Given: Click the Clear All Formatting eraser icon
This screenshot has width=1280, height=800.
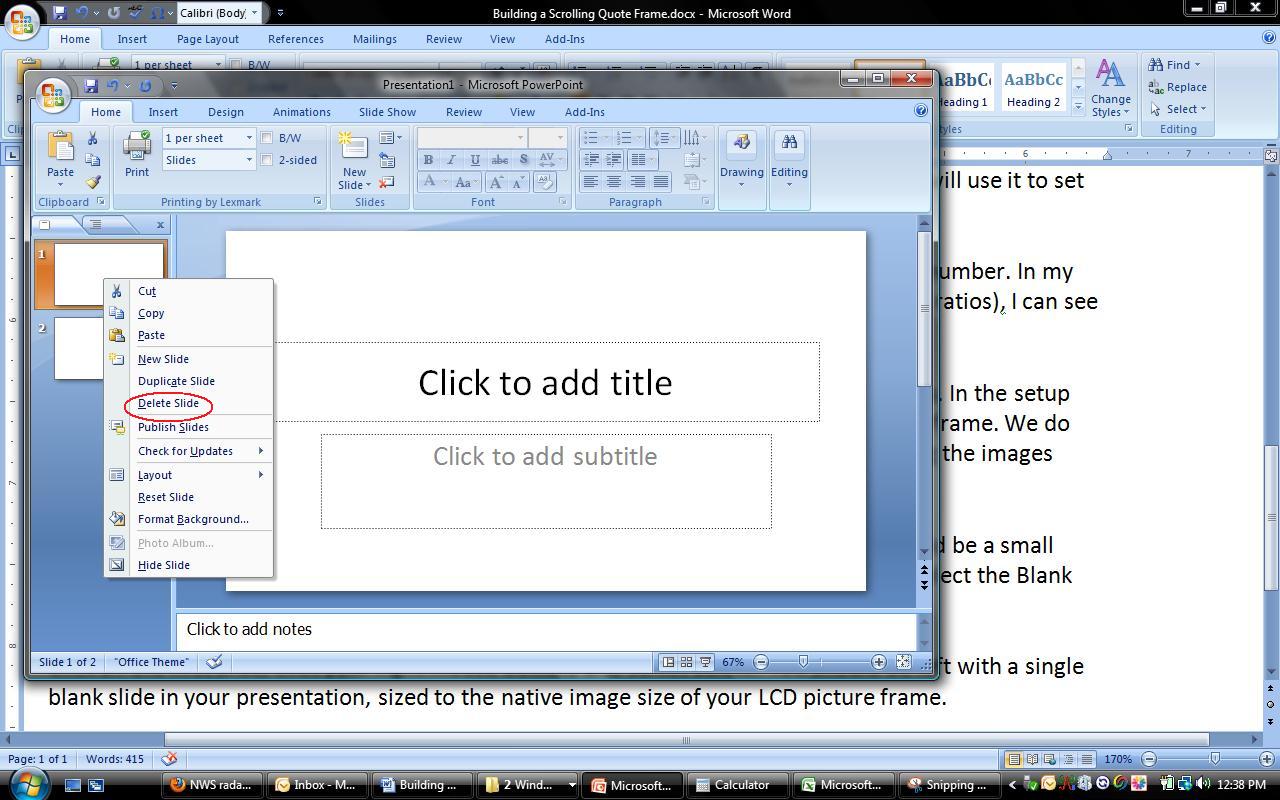Looking at the screenshot, I should tap(545, 182).
